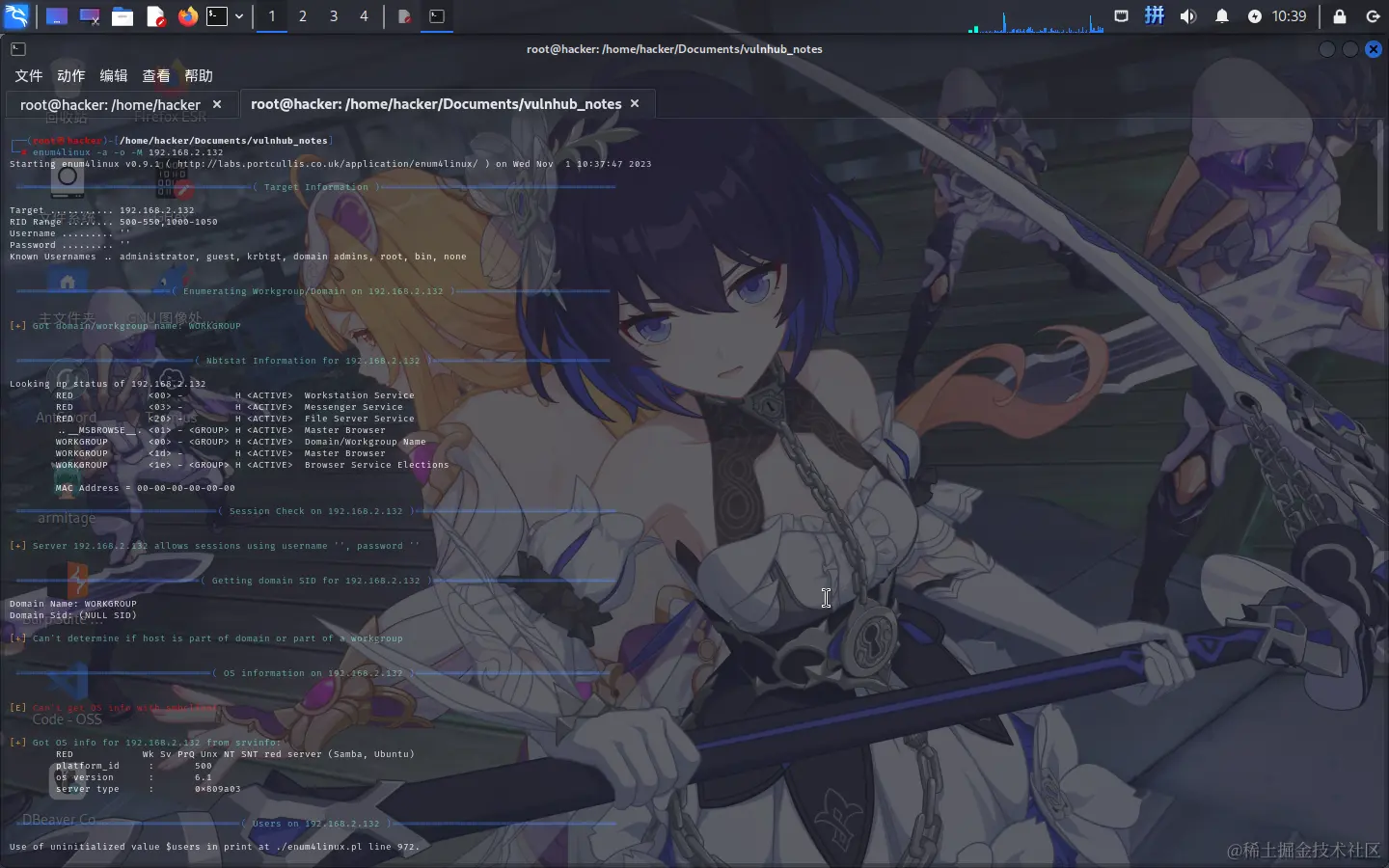Click the 'Workstation Service' text

[359, 395]
